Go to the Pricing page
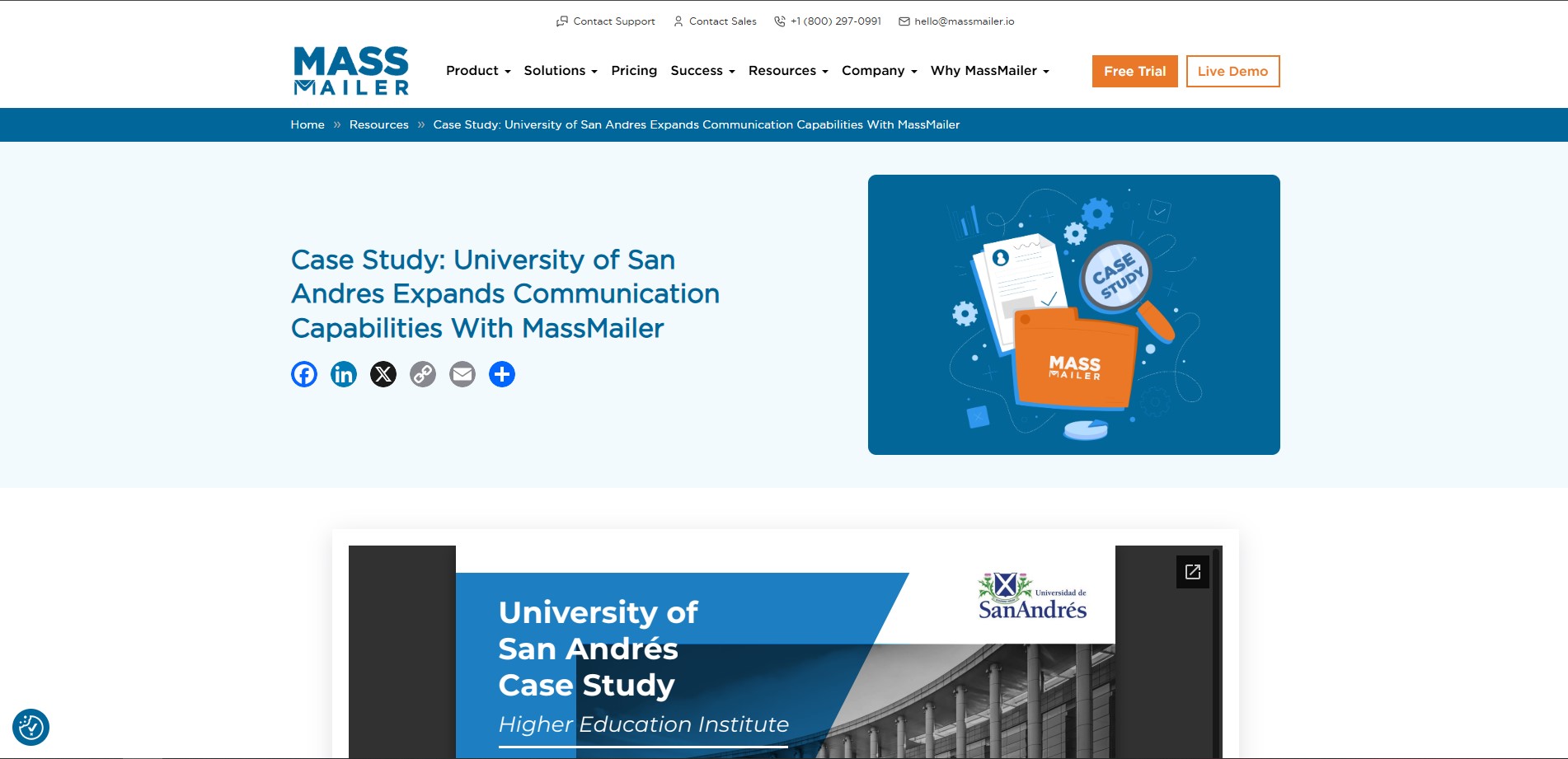1568x759 pixels. pos(634,71)
